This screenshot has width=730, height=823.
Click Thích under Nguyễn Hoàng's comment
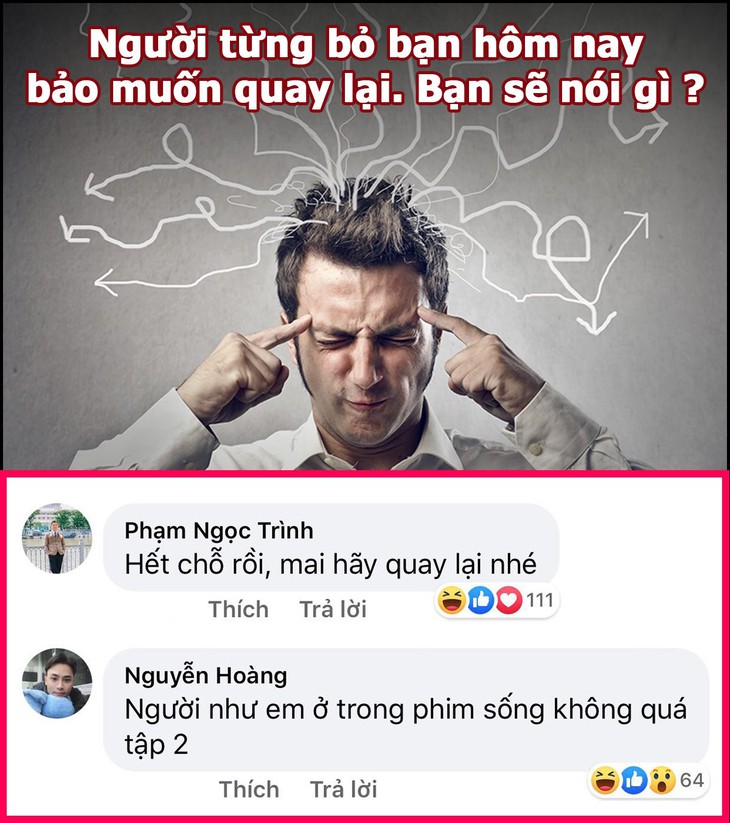point(249,789)
